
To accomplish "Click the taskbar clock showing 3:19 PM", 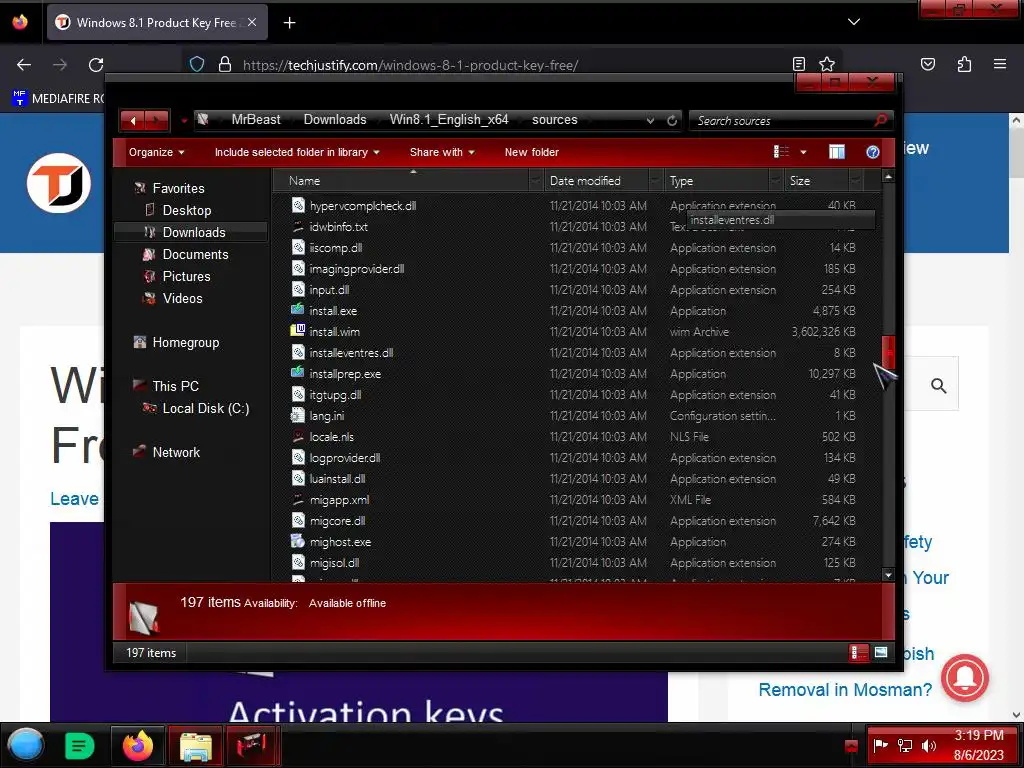I will (x=978, y=745).
